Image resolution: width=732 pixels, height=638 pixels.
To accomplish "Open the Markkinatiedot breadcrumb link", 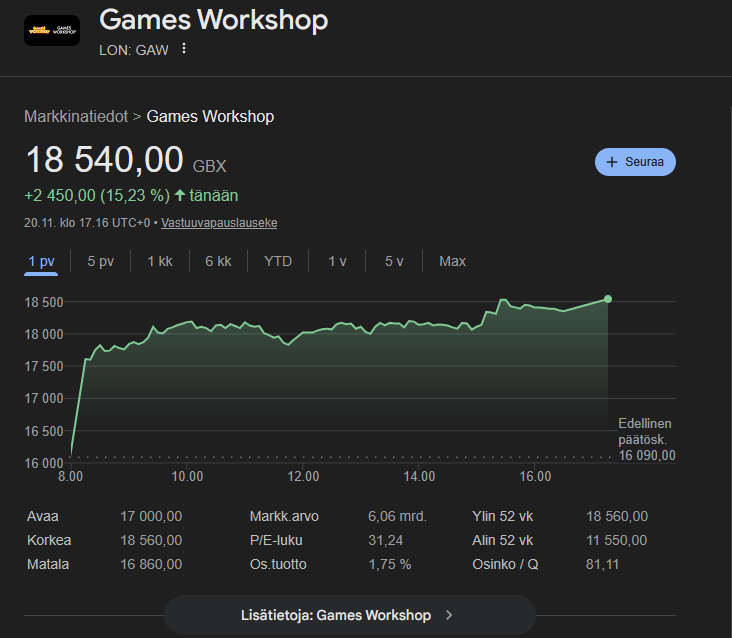I will coord(76,116).
